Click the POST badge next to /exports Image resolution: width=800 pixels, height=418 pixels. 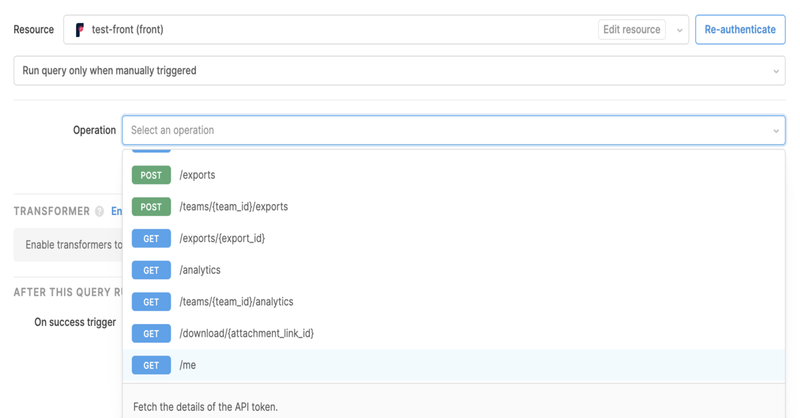point(151,175)
